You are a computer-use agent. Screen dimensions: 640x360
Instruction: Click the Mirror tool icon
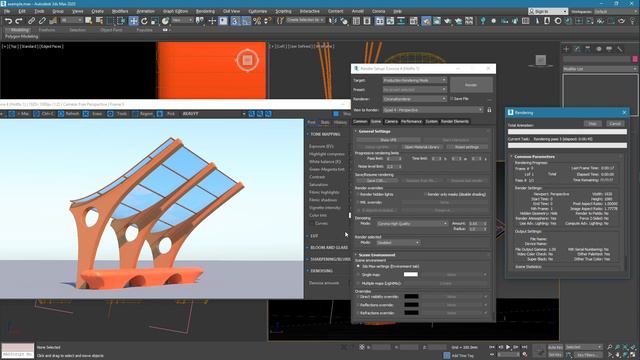pyautogui.click(x=333, y=21)
